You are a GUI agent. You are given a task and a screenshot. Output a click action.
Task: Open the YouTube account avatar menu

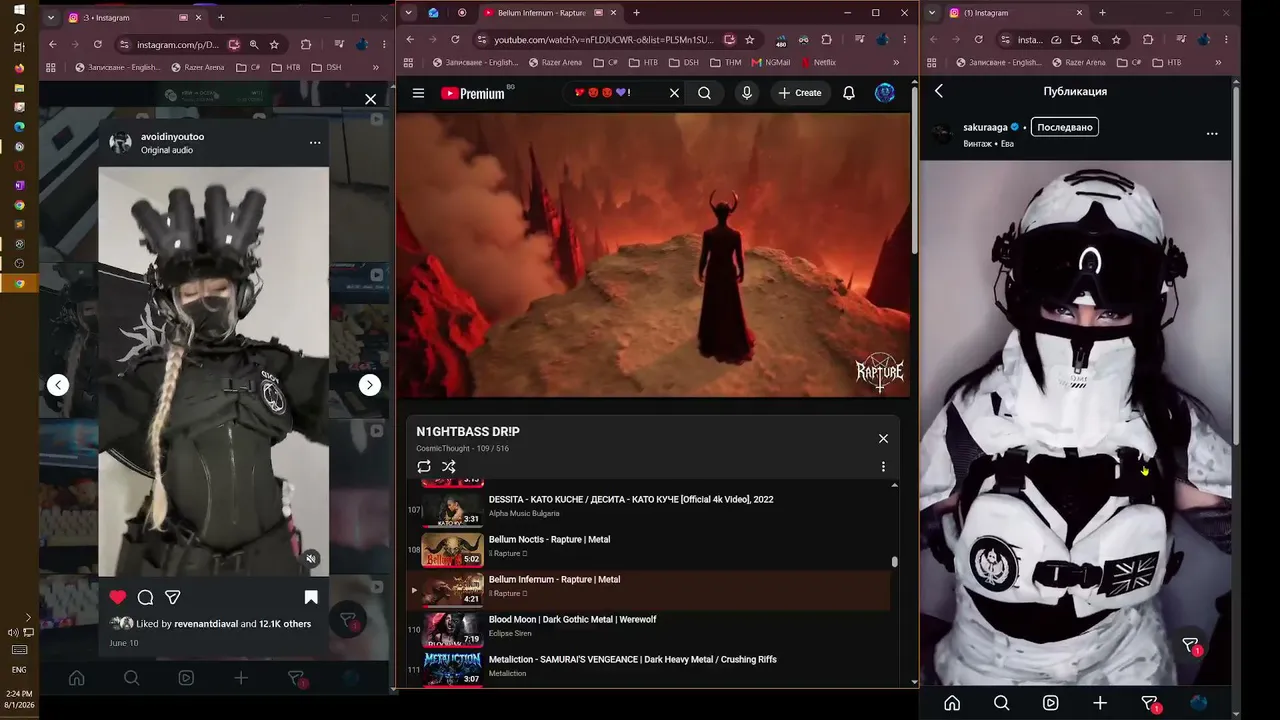(885, 93)
